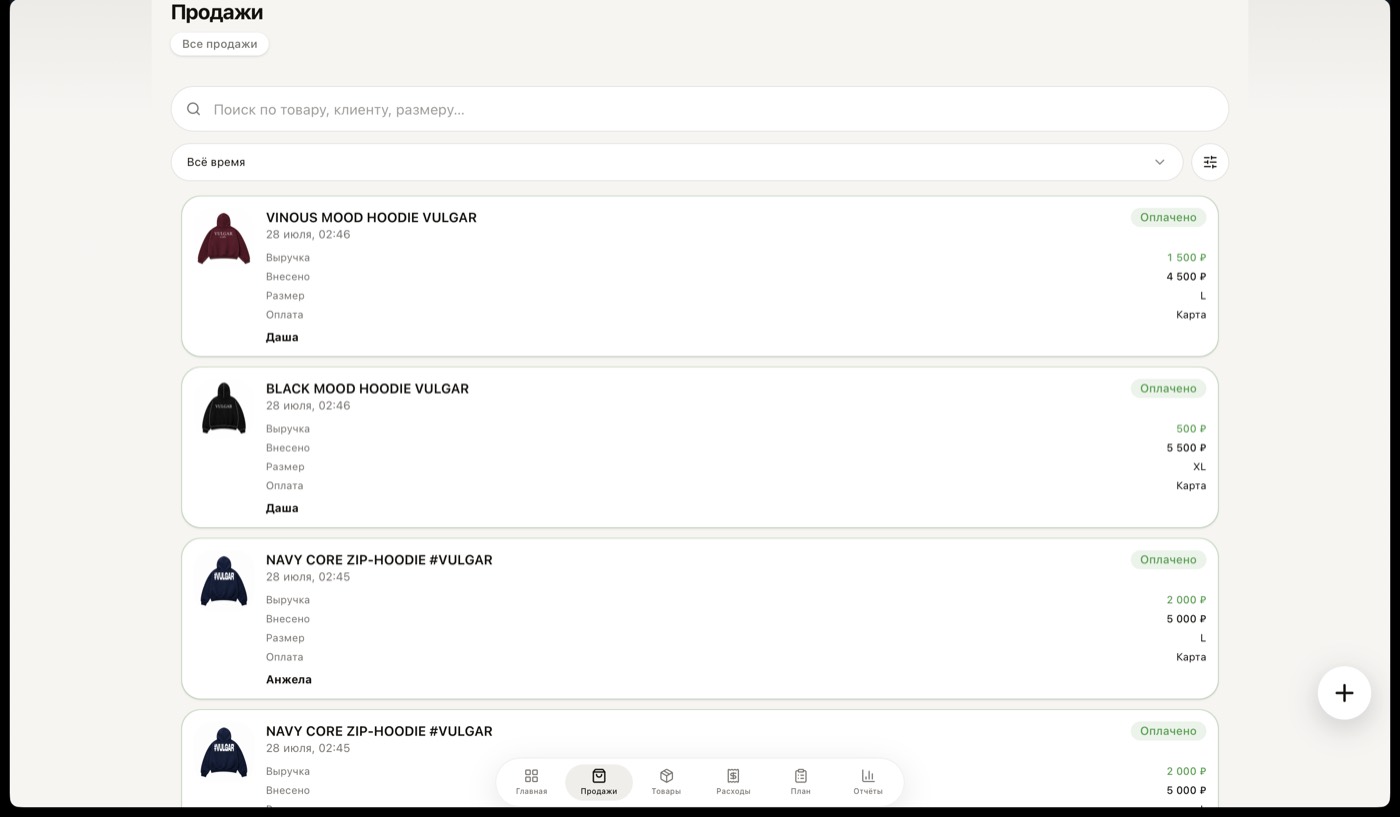Click the black hoodie thumbnail
Screen dimensions: 1400x817
224,409
